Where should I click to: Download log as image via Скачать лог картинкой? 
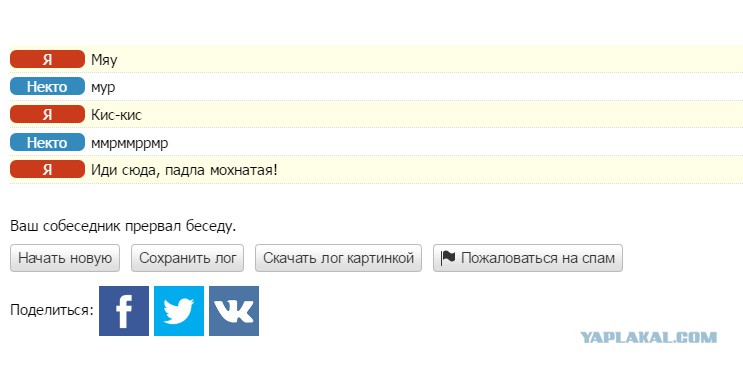click(338, 258)
